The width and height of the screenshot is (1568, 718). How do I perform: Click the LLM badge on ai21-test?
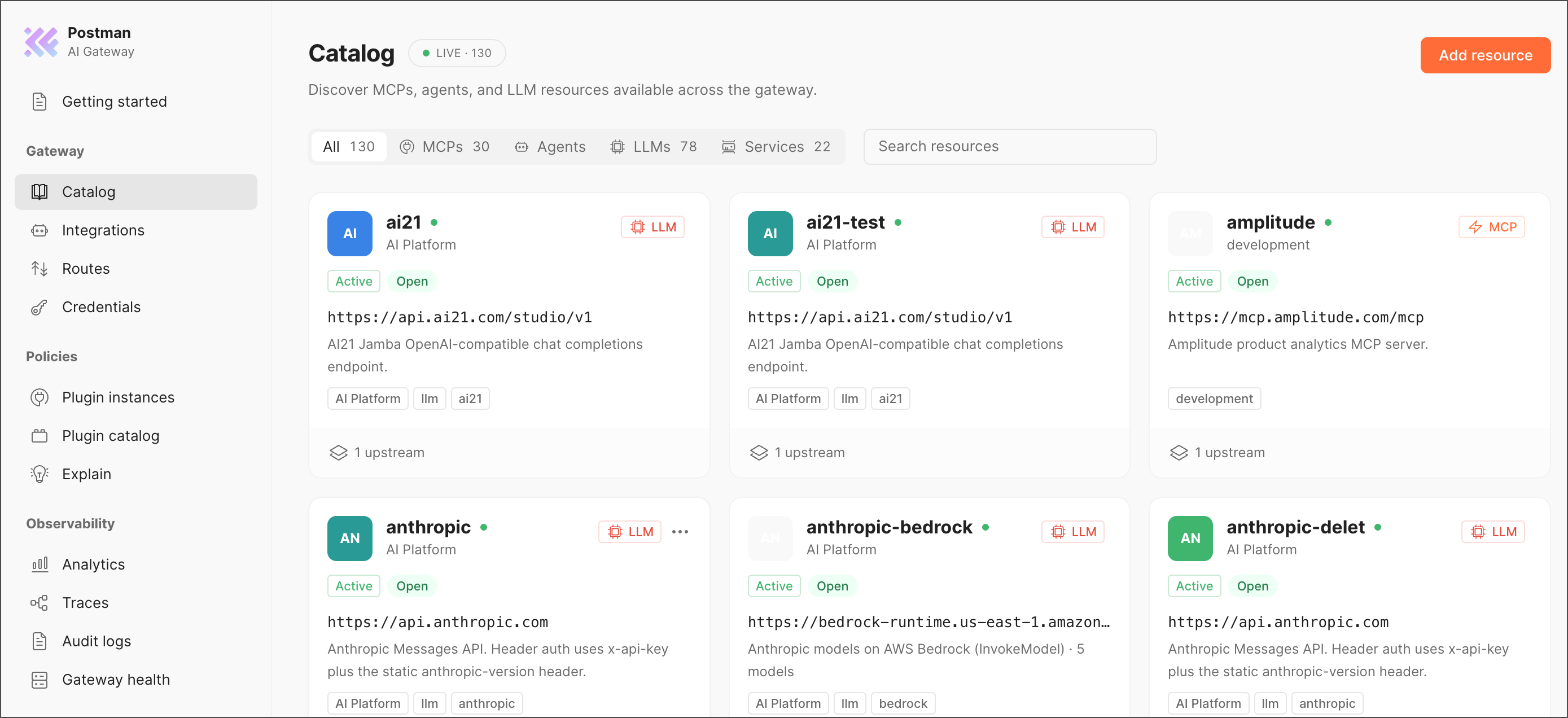1072,227
